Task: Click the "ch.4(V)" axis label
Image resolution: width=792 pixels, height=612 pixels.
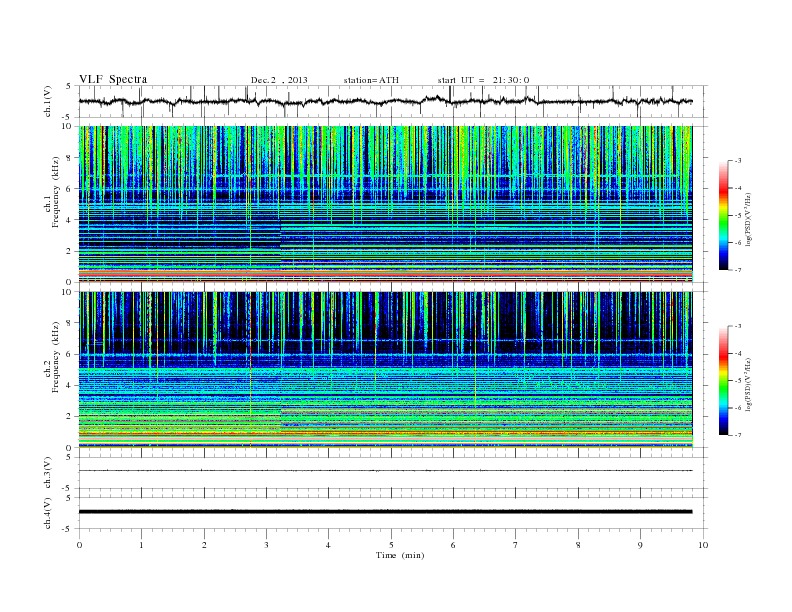Action: tap(48, 513)
